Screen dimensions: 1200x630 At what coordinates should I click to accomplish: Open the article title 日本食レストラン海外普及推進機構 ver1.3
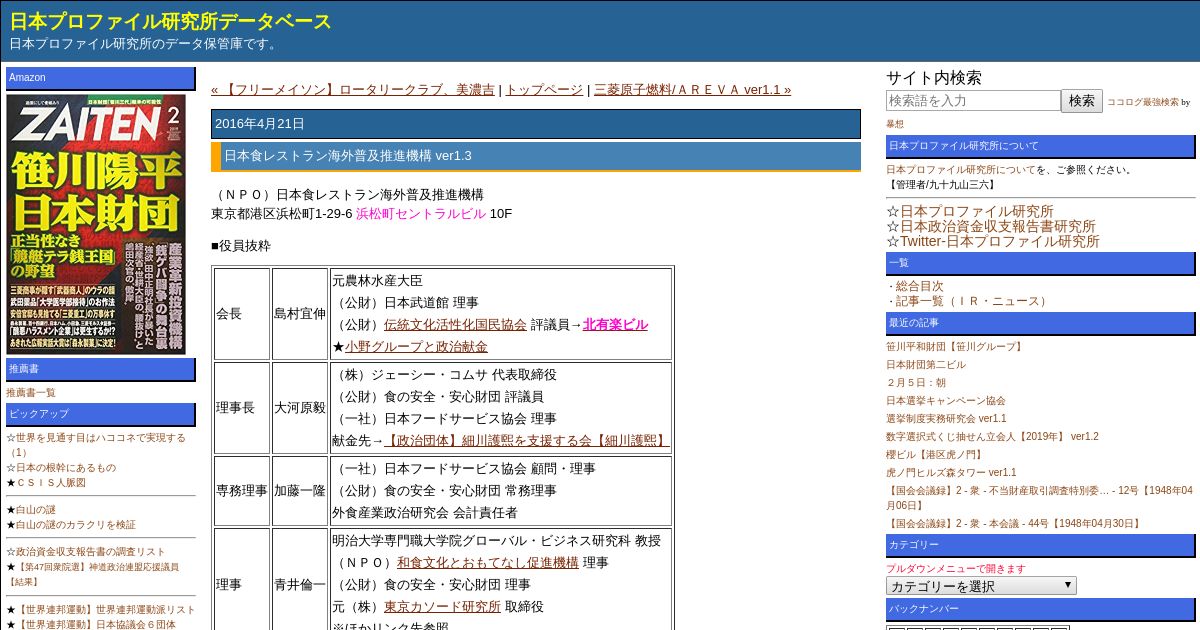click(347, 155)
